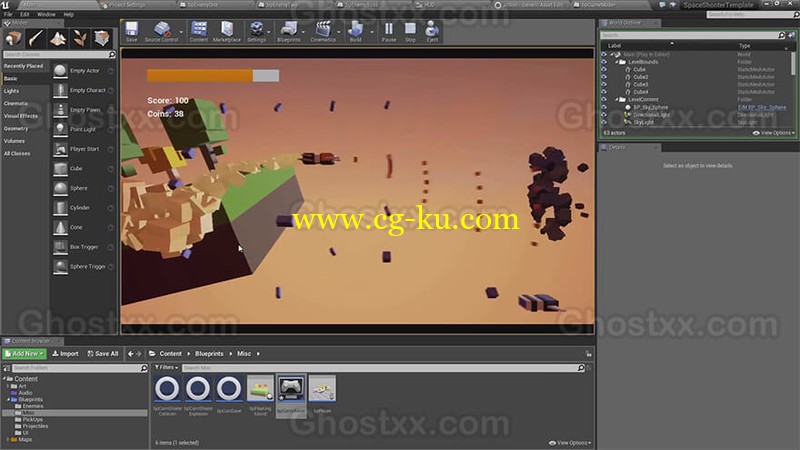Viewport: 800px width, 450px height.
Task: Click the Import button
Action: (65, 354)
